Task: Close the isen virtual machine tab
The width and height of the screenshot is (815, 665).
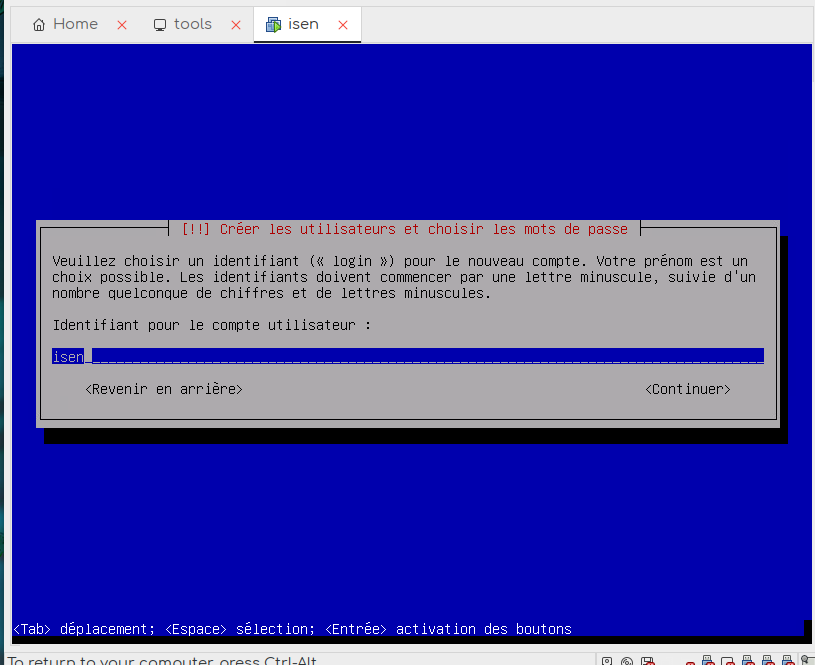Action: coord(343,25)
